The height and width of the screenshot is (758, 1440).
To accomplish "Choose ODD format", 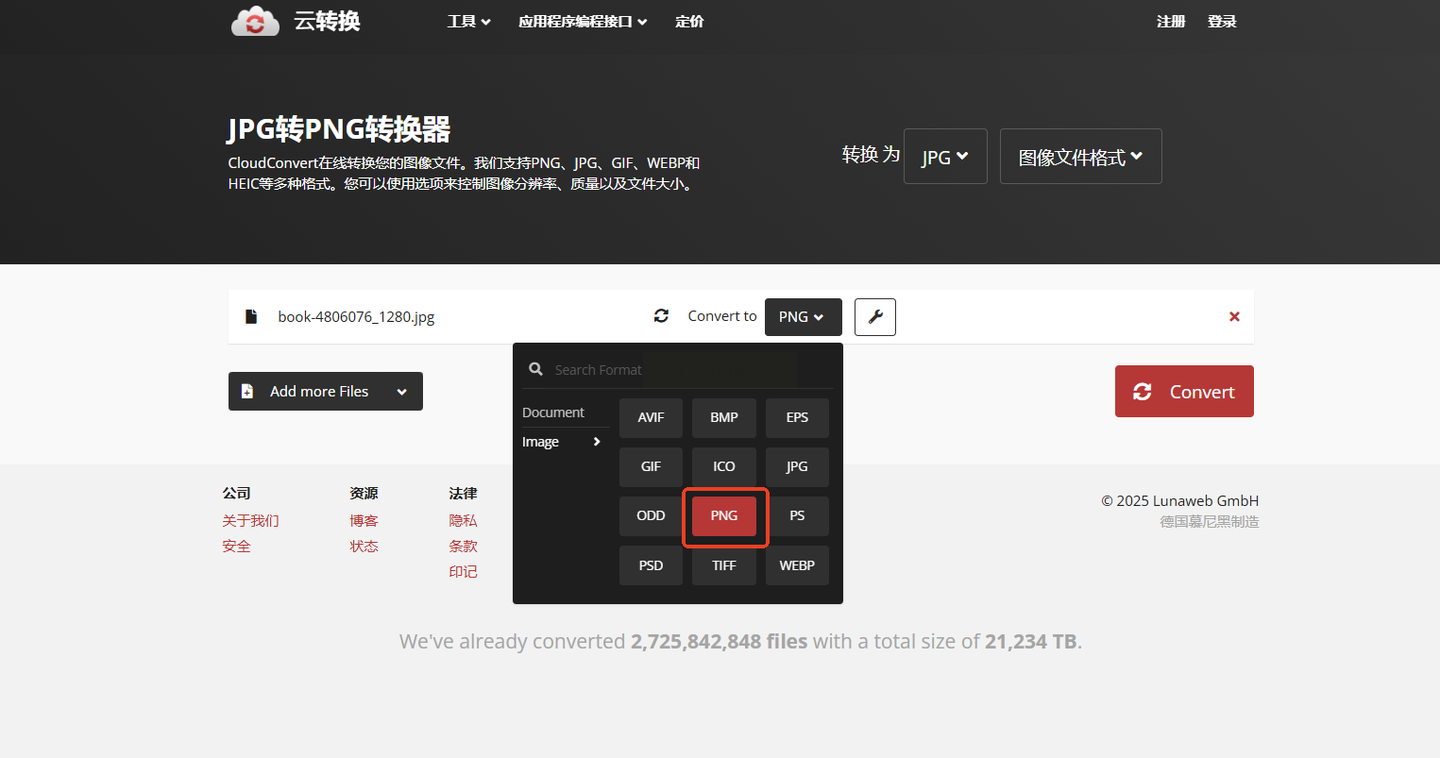I will pos(651,516).
